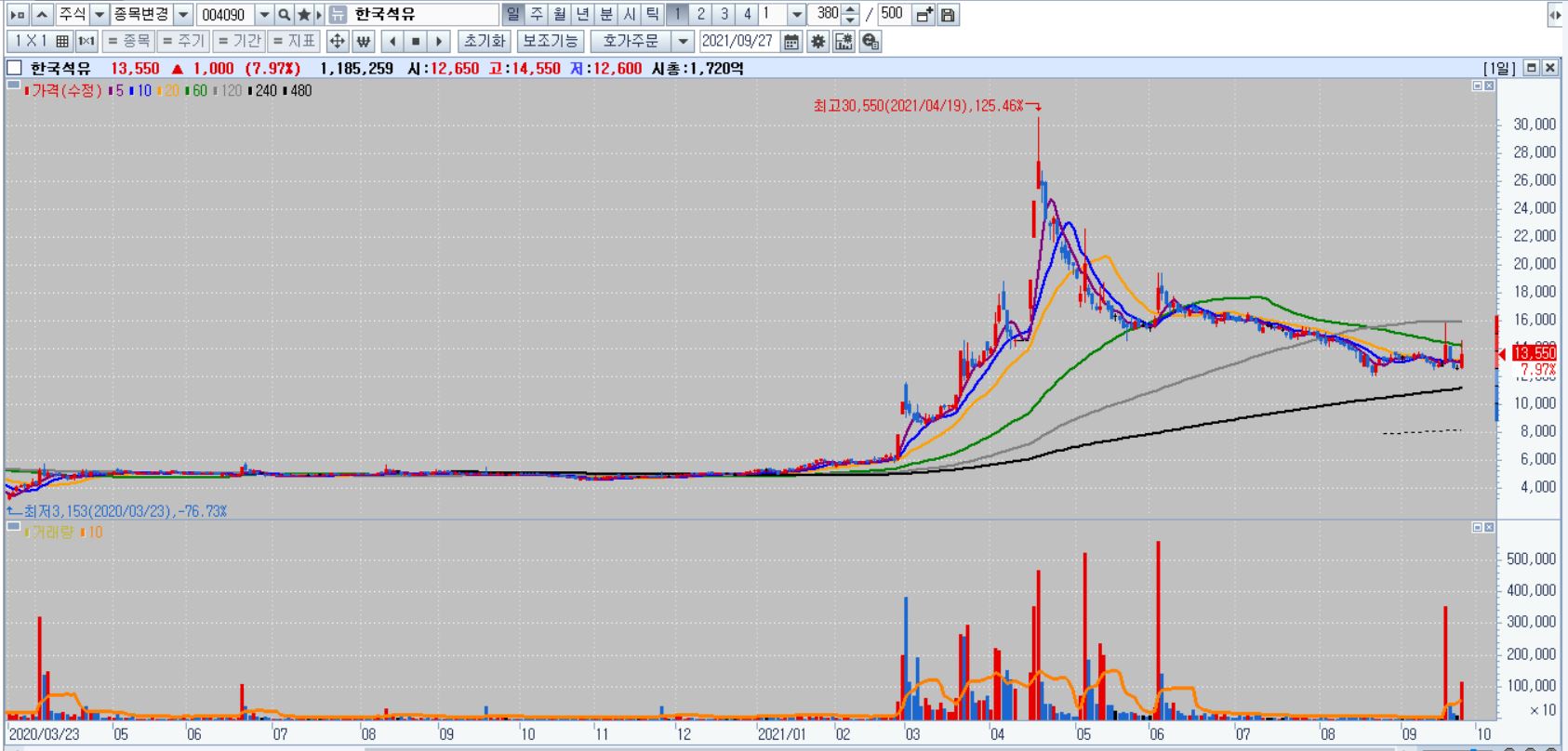This screenshot has width=1568, height=751.
Task: Click the chart-with-gear settings icon
Action: click(x=844, y=41)
